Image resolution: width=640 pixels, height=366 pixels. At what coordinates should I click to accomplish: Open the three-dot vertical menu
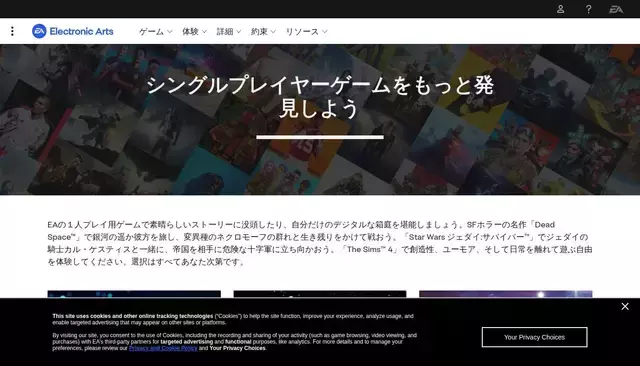tap(12, 31)
